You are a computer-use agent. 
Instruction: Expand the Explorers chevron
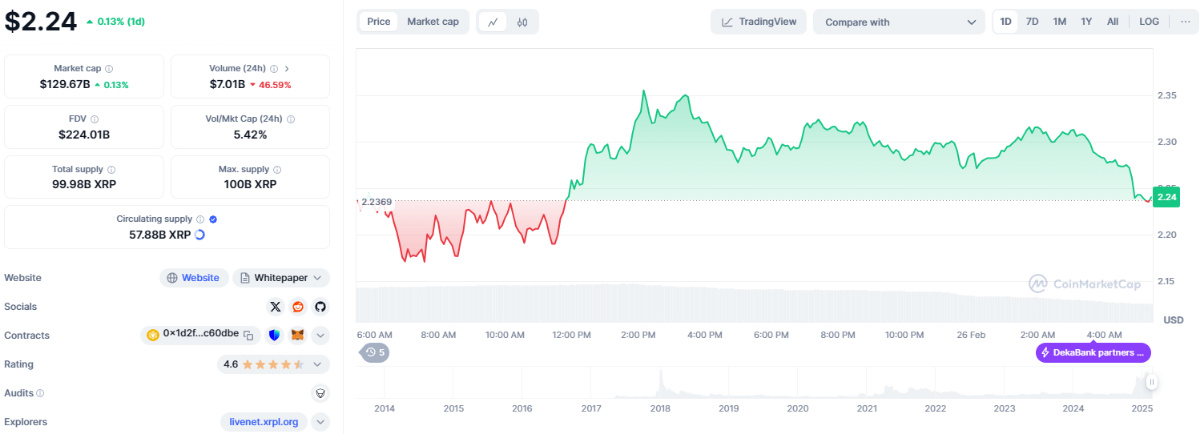coord(320,422)
